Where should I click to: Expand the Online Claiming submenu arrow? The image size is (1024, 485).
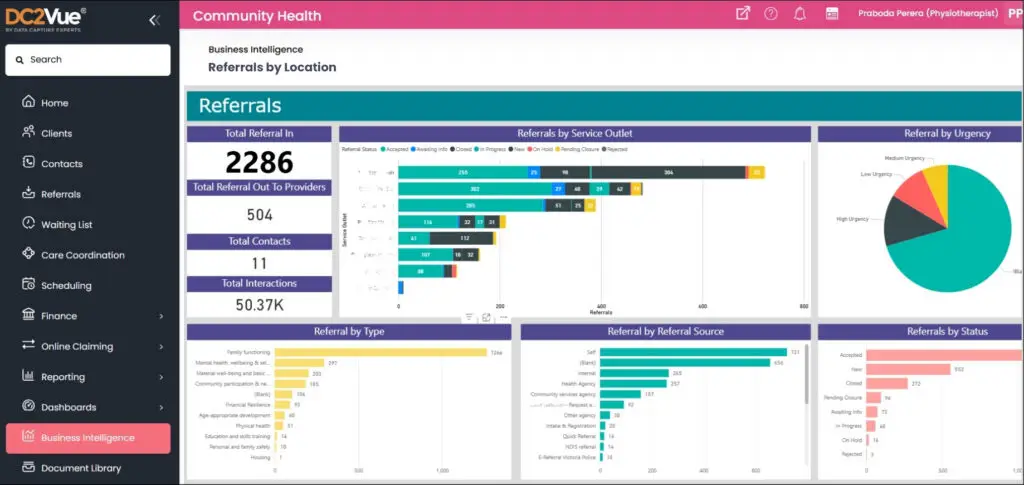[x=161, y=347]
